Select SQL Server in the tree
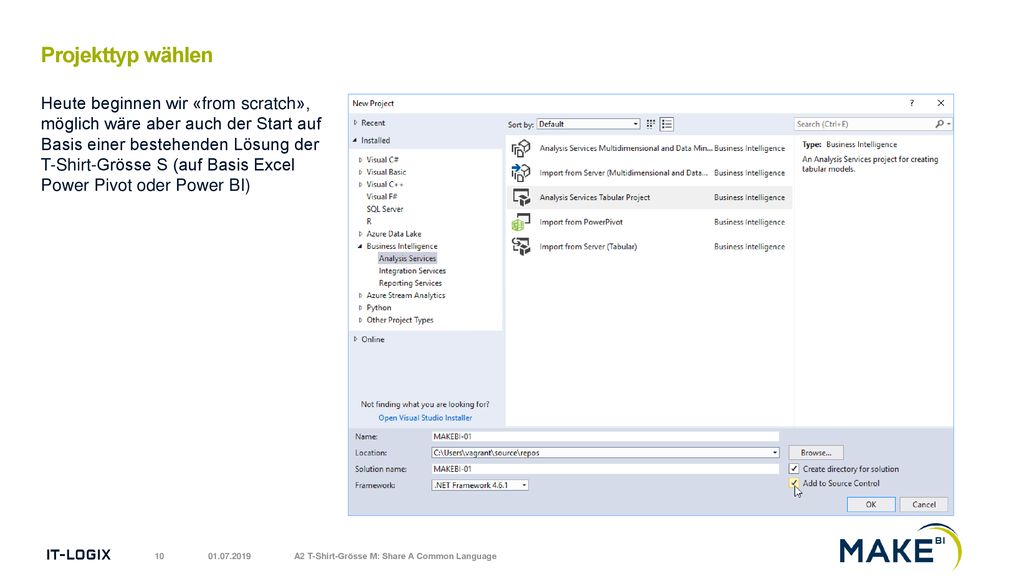 [385, 209]
